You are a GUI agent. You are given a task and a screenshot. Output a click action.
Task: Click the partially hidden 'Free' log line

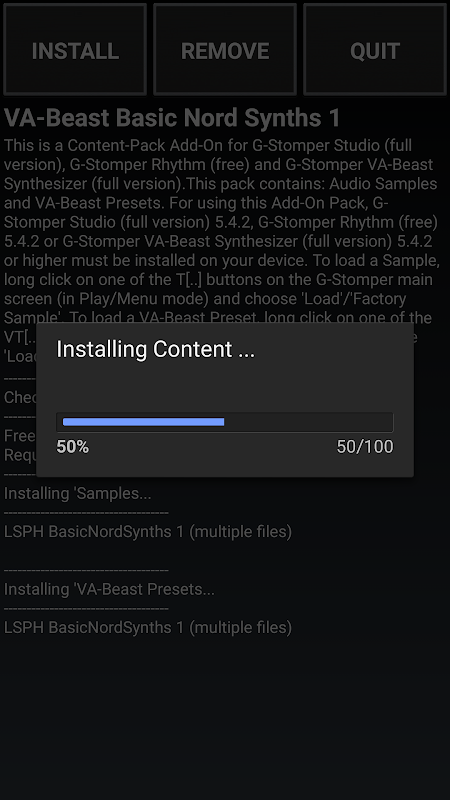[19, 435]
